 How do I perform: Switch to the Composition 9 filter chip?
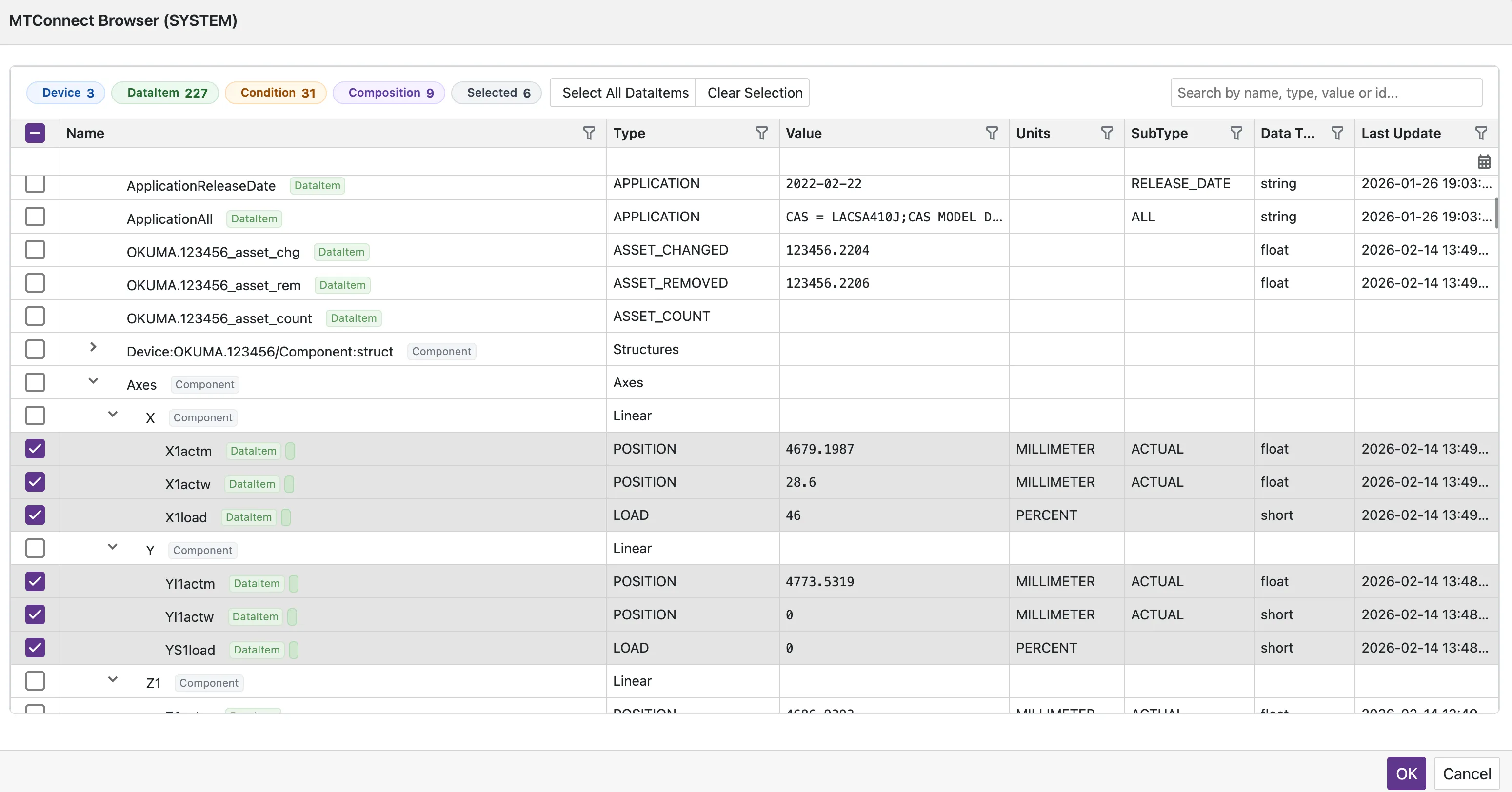click(389, 93)
